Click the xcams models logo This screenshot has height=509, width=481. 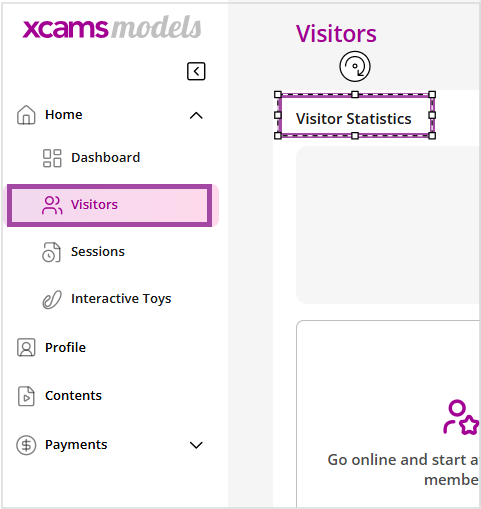coord(112,27)
